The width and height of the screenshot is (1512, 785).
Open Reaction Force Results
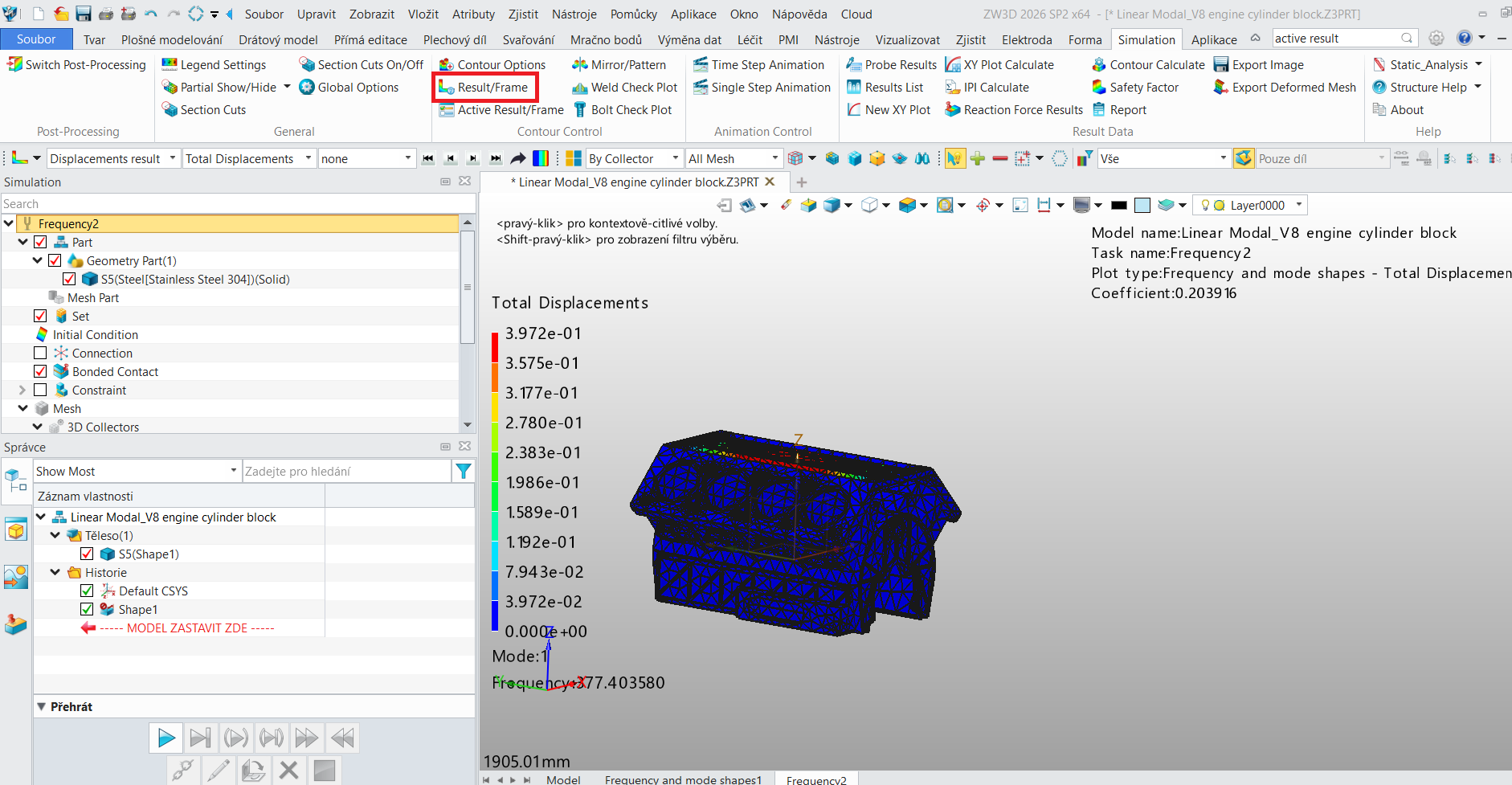(1014, 110)
